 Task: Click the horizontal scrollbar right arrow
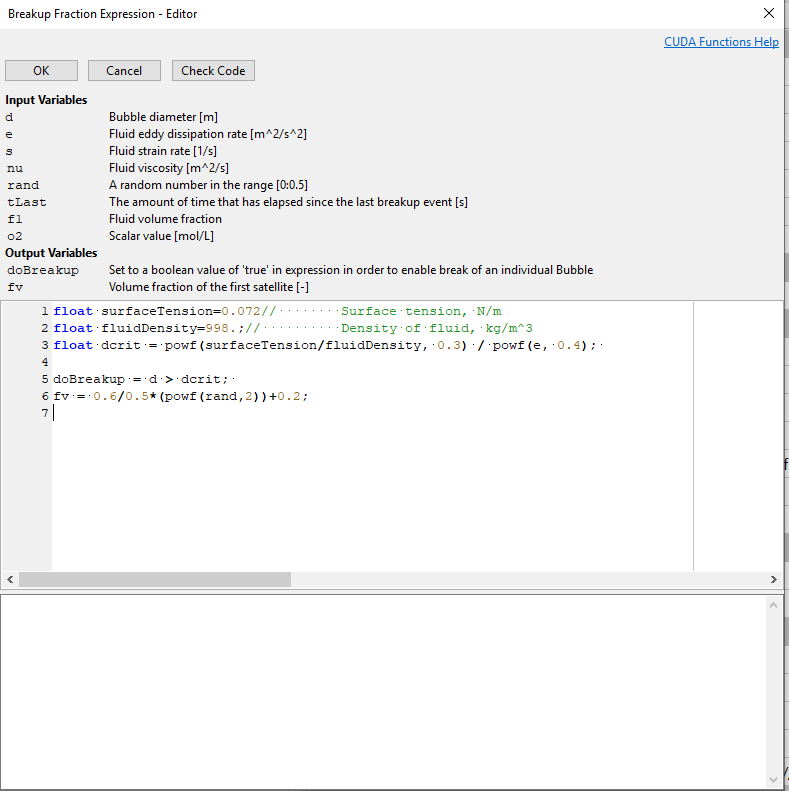click(773, 580)
